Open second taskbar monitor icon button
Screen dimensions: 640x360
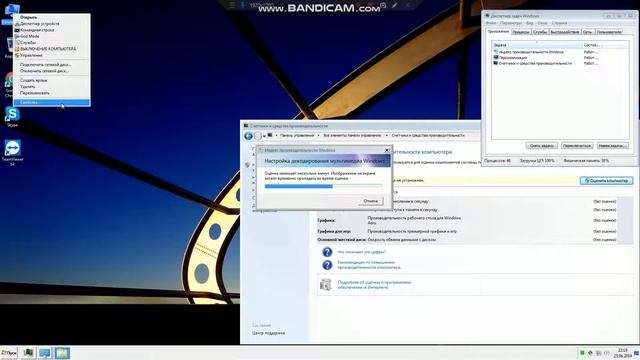pyautogui.click(x=45, y=353)
